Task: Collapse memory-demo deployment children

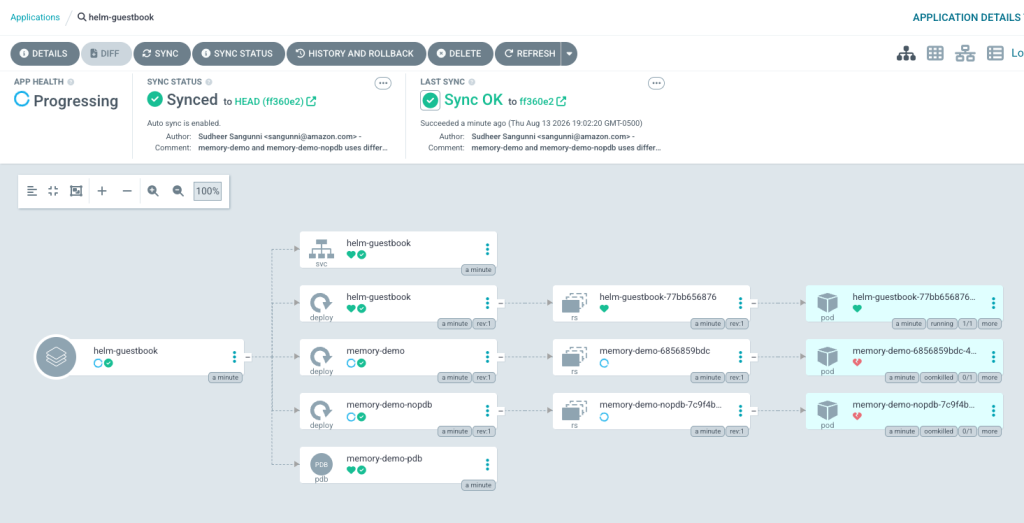Action: [501, 357]
